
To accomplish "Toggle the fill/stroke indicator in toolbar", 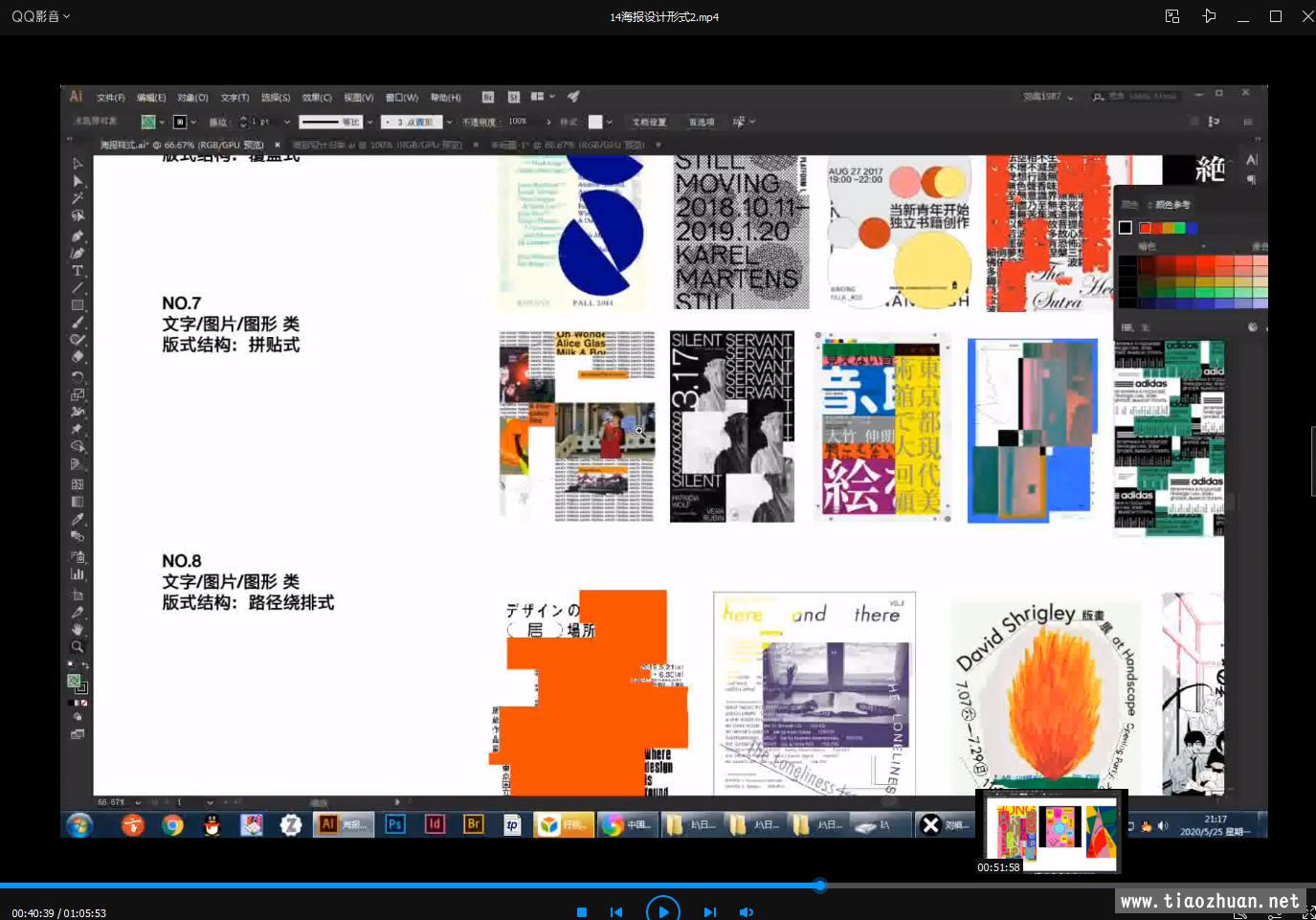I will pos(78,684).
